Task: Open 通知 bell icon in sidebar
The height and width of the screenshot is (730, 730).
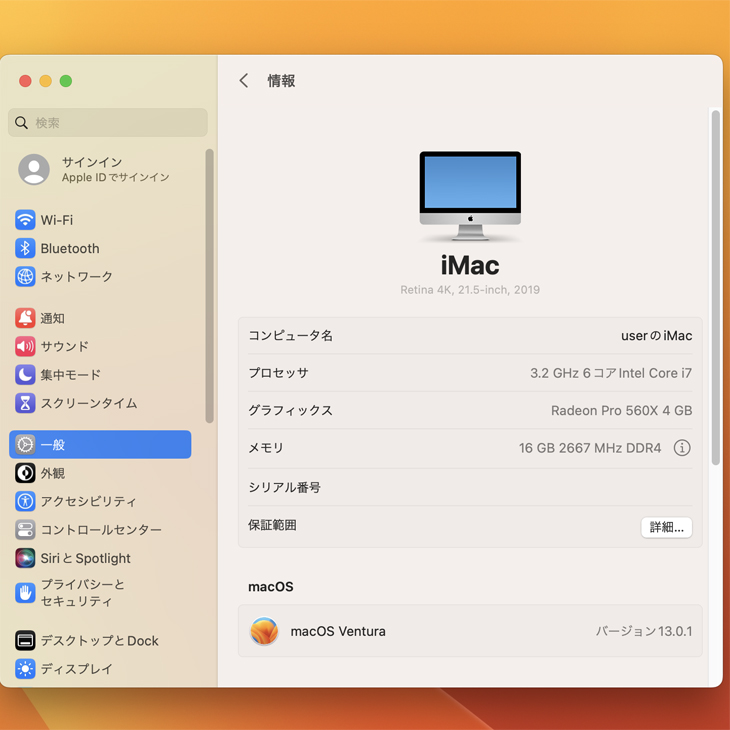Action: point(25,318)
